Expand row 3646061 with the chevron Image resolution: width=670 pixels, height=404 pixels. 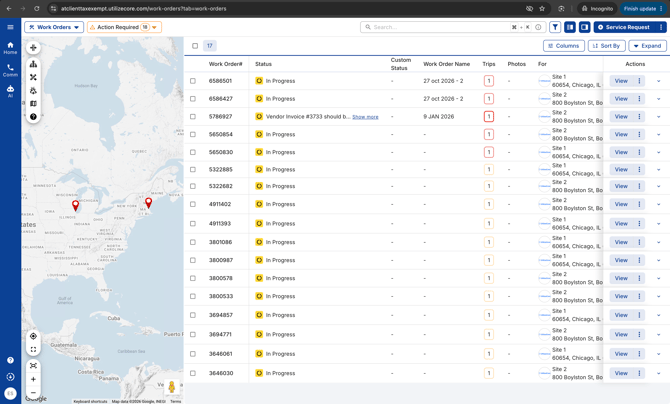658,354
